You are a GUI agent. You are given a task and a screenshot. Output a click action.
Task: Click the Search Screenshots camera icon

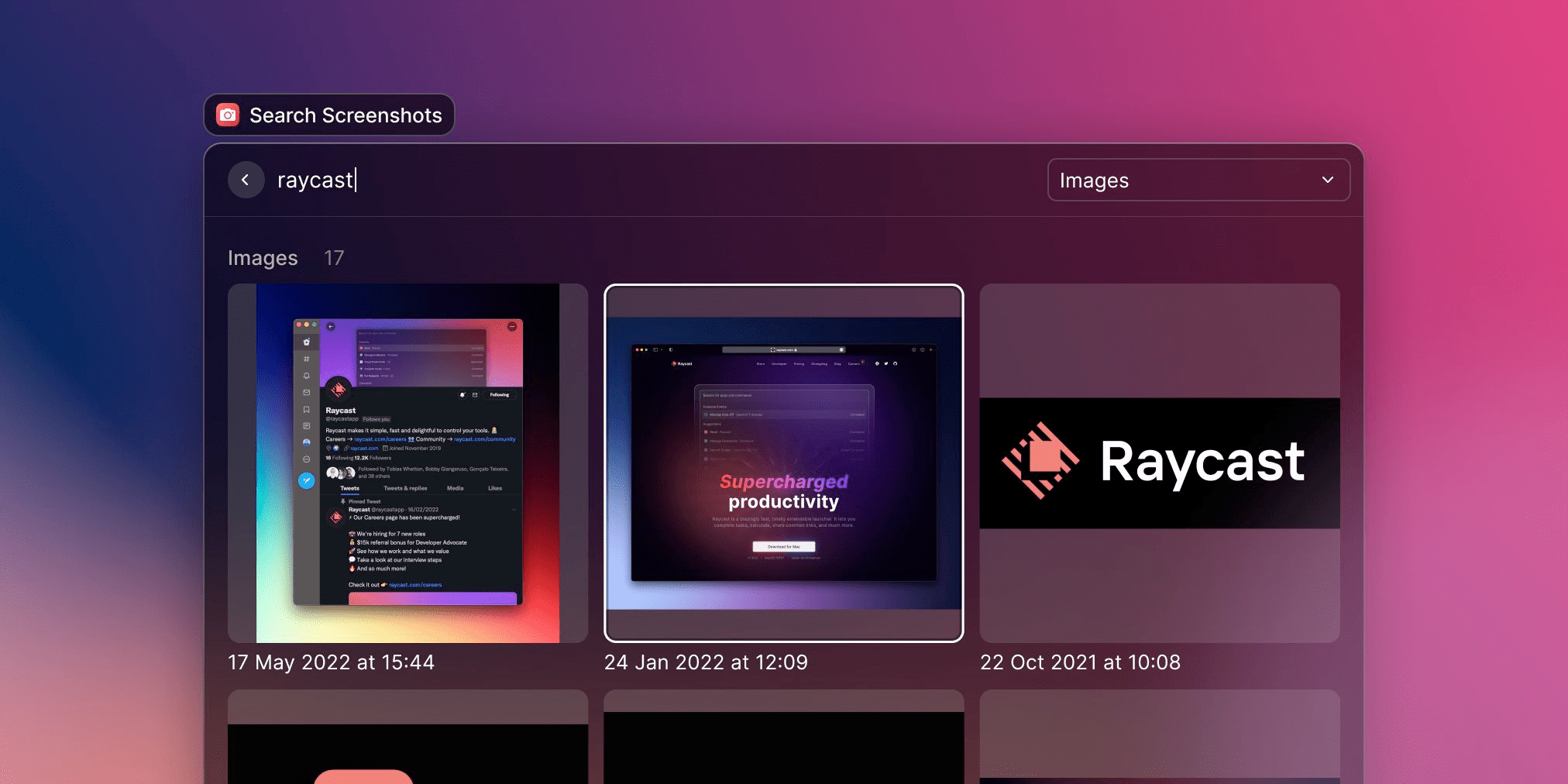coord(228,115)
